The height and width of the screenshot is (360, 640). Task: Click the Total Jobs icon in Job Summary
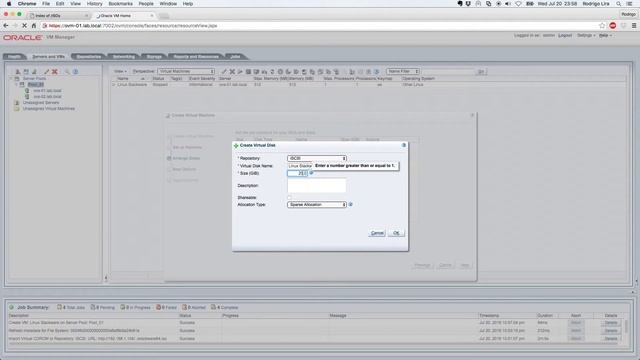click(x=59, y=307)
